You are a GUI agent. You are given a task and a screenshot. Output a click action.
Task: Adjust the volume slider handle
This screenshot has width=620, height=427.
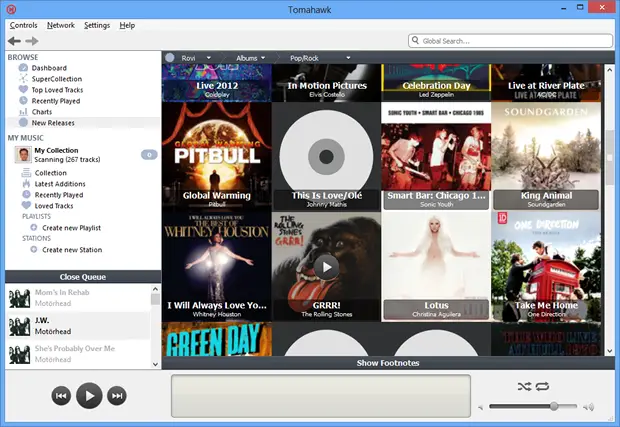point(554,406)
